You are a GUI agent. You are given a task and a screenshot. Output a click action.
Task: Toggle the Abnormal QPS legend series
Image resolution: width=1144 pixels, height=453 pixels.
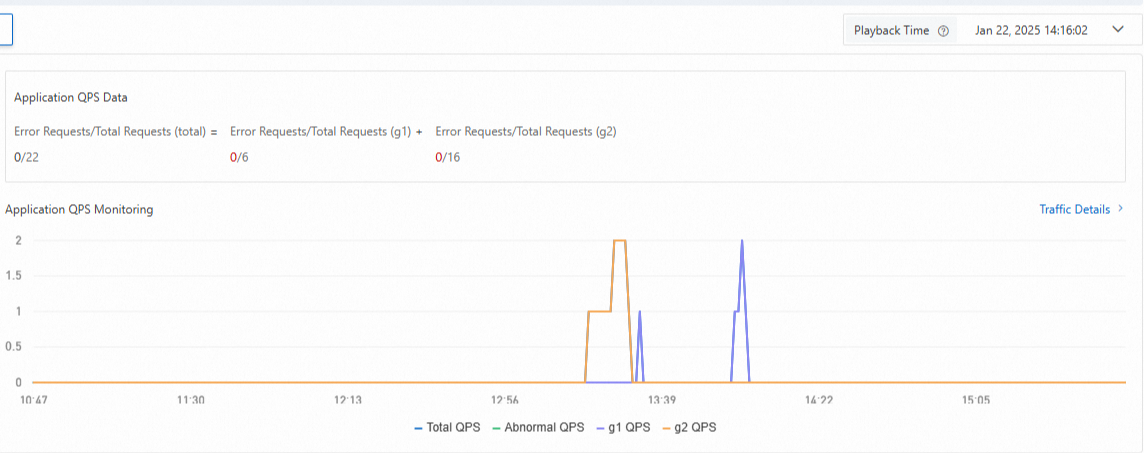(x=538, y=427)
